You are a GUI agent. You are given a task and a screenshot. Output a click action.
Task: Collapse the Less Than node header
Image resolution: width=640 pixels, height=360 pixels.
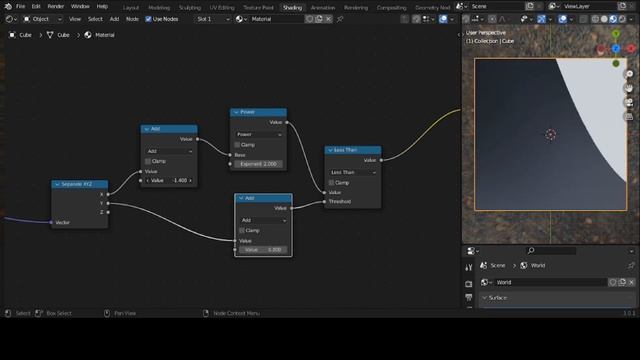(330, 150)
